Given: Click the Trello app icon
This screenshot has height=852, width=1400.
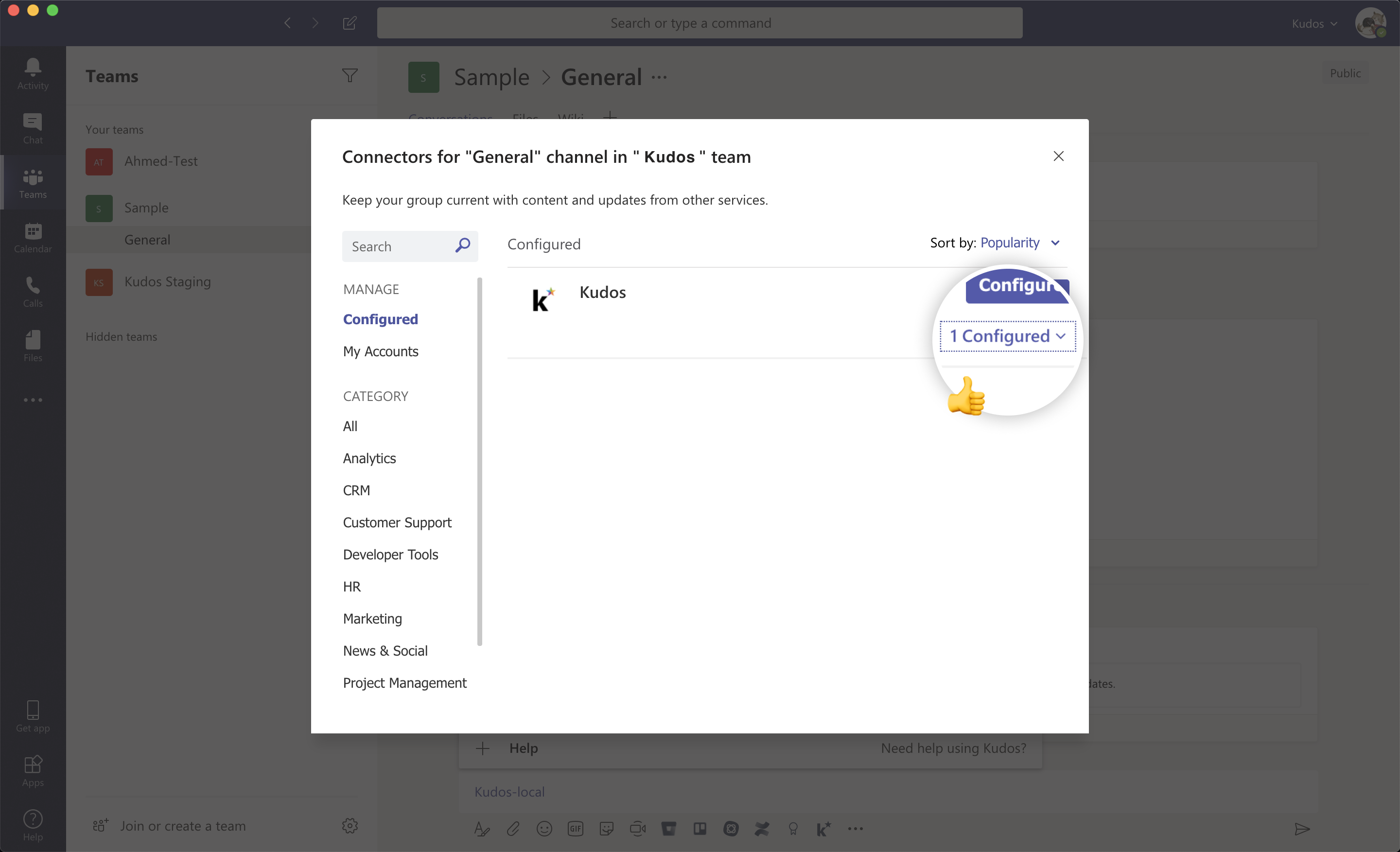Looking at the screenshot, I should coord(700,829).
